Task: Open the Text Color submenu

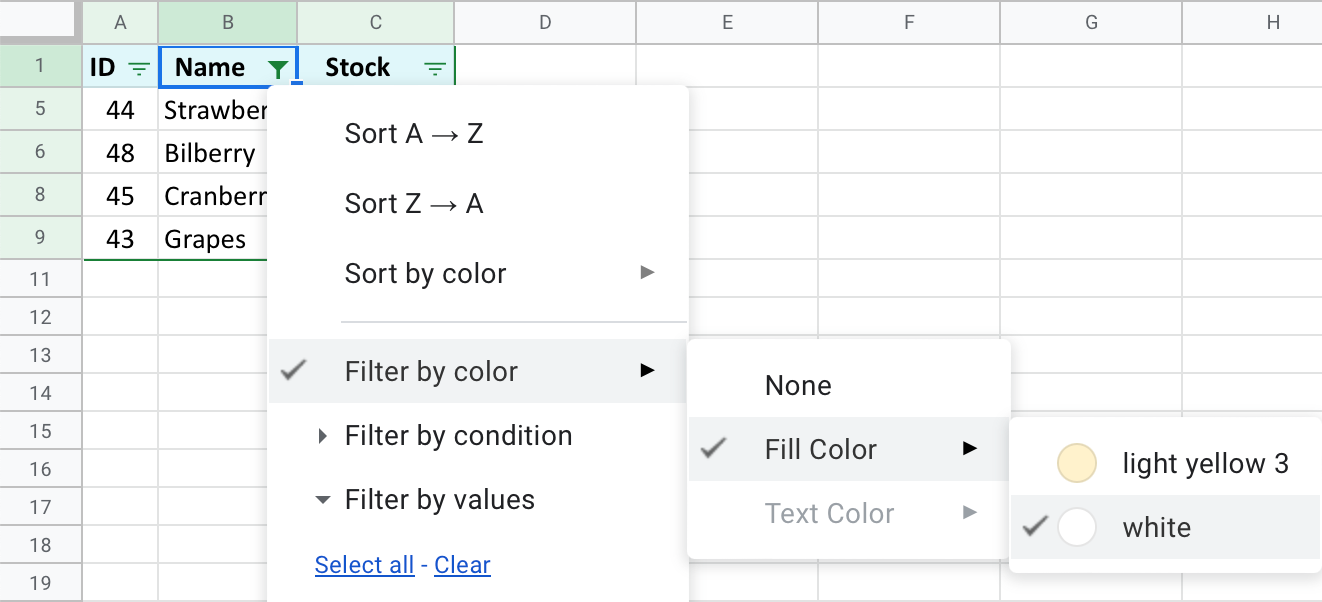Action: (829, 513)
